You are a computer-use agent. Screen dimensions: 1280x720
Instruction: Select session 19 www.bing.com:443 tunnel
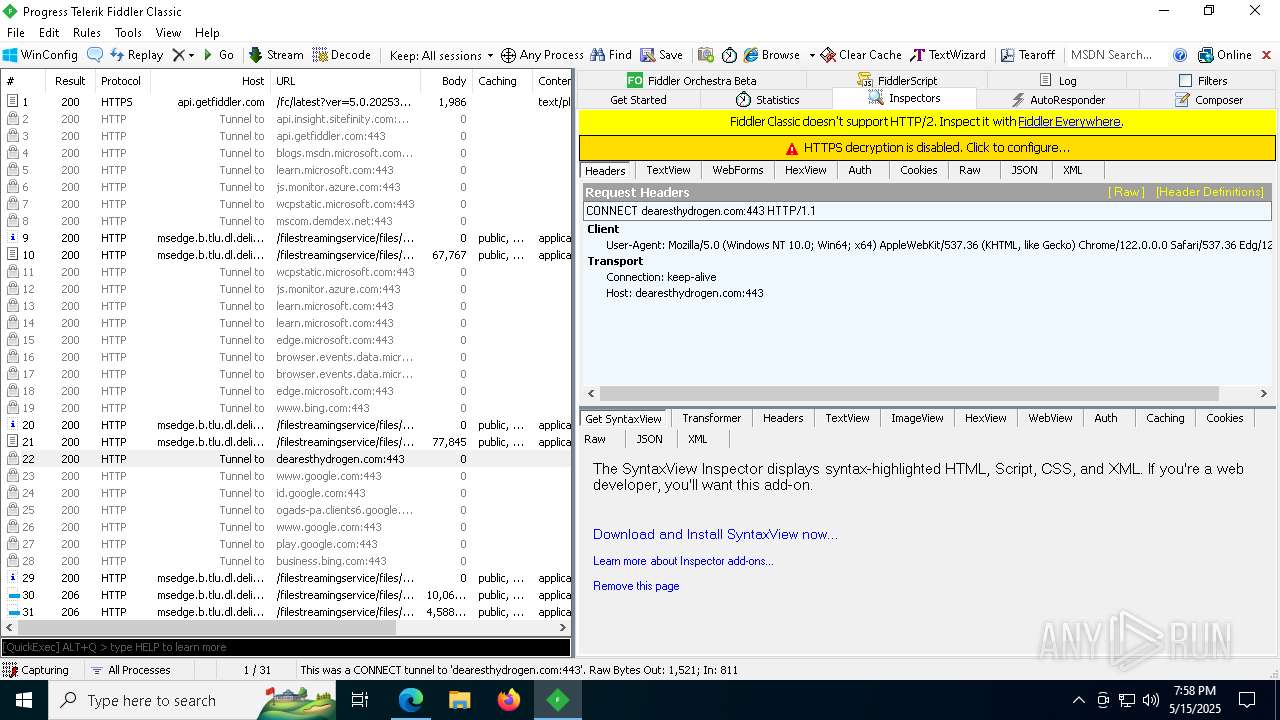(x=286, y=408)
